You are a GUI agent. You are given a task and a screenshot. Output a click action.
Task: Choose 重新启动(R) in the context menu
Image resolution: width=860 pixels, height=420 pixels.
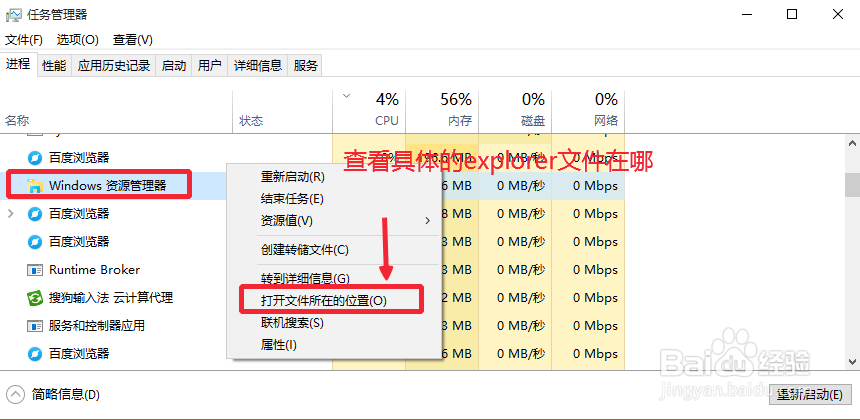[x=335, y=177]
